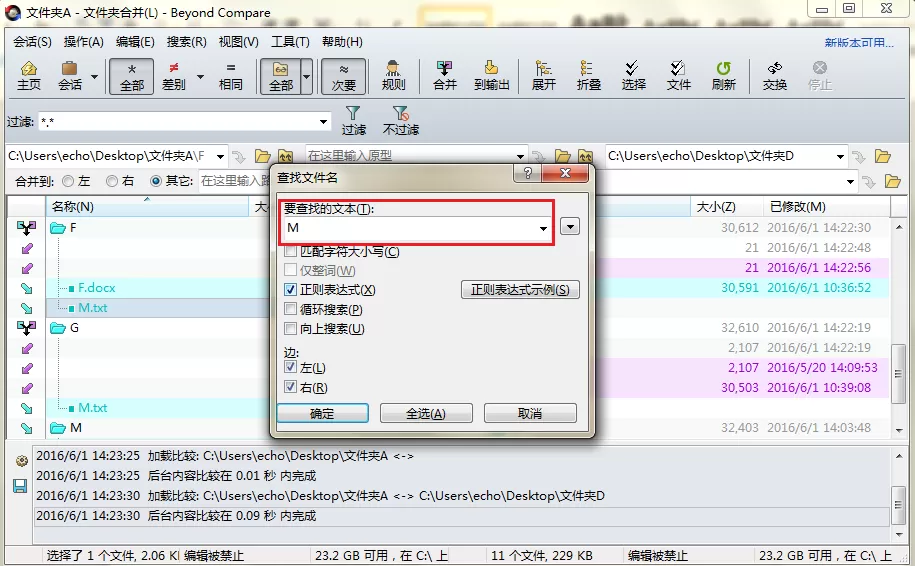Open 正则表达式示例(S) button
915x566 pixels.
pyautogui.click(x=520, y=289)
